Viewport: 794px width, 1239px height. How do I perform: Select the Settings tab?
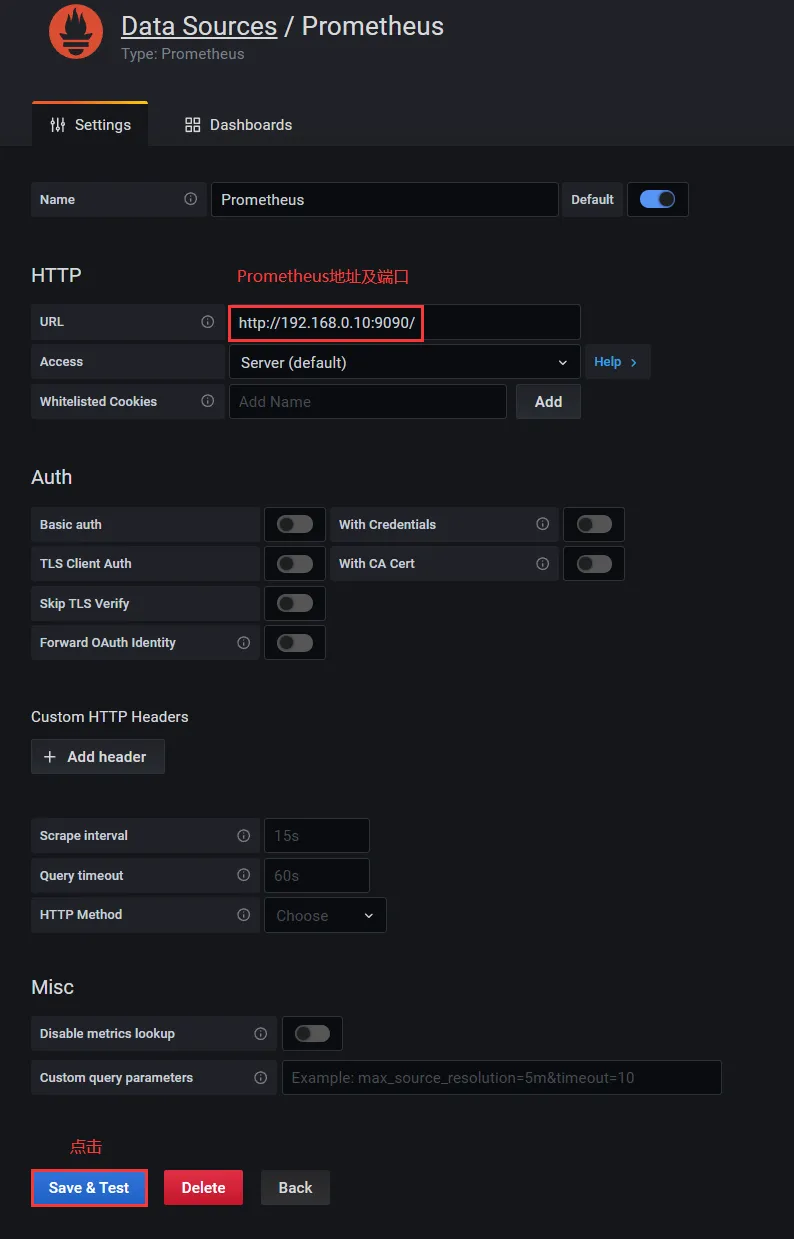90,125
